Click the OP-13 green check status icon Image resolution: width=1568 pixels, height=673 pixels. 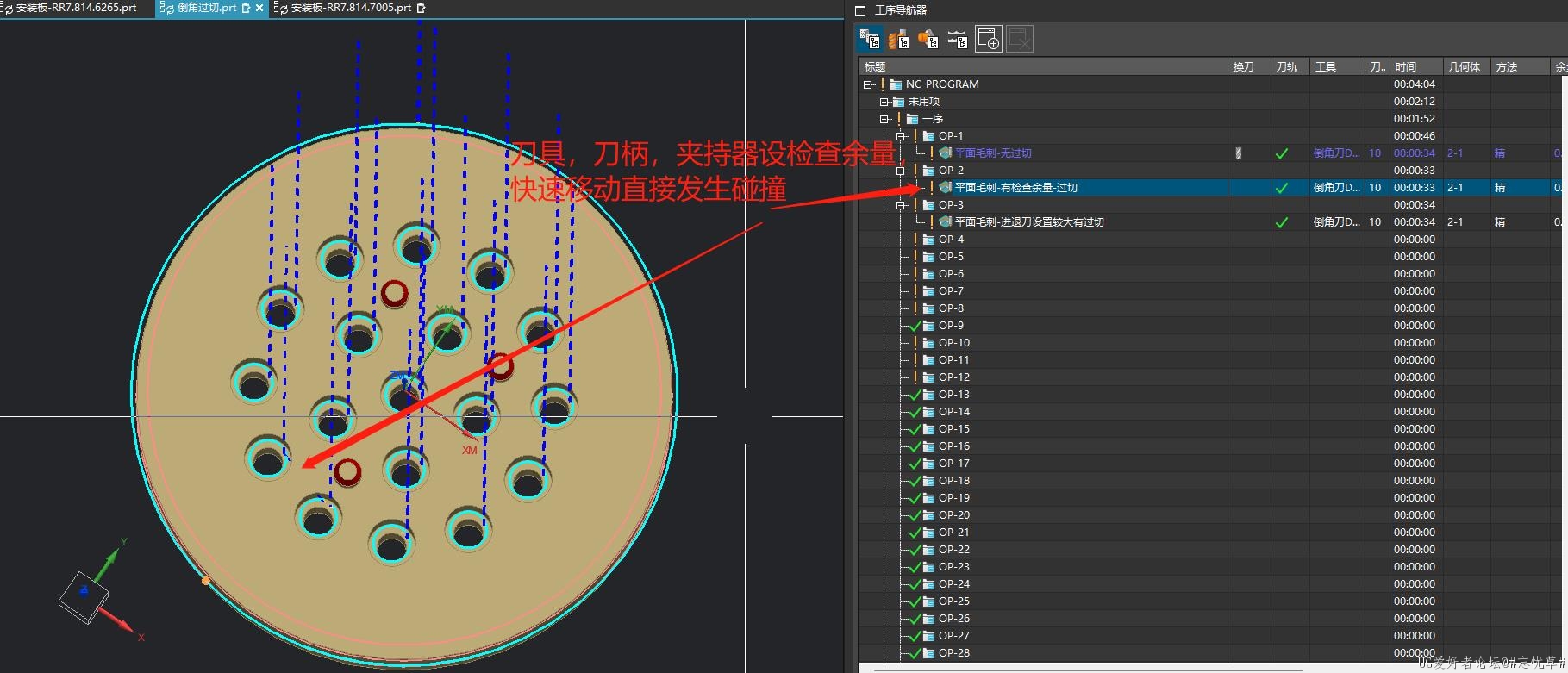point(915,395)
